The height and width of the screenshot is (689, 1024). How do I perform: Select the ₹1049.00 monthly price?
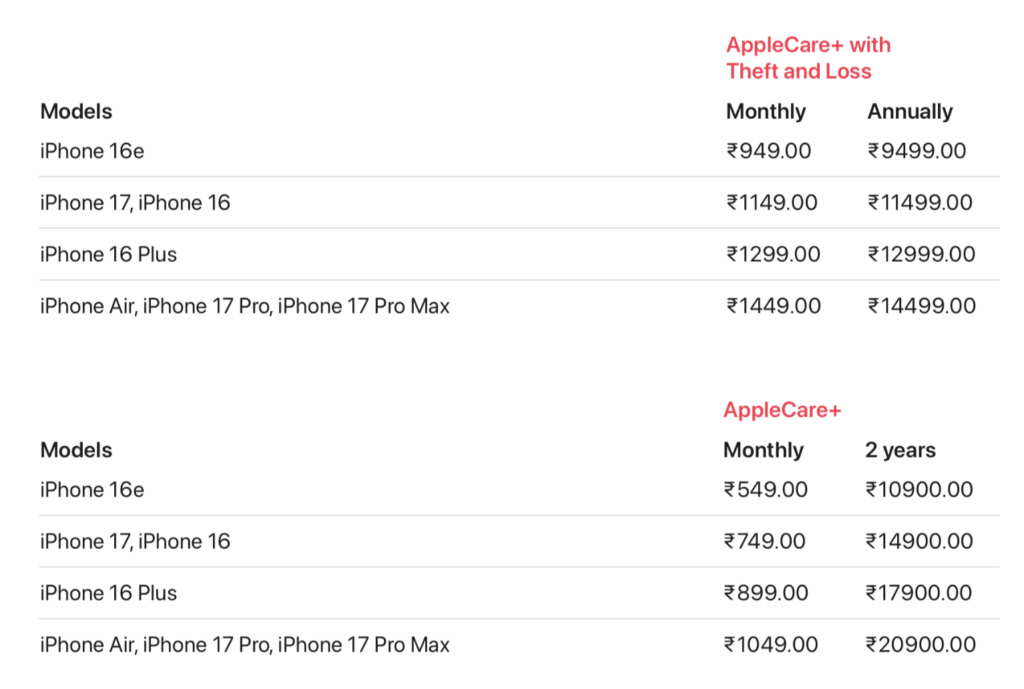pos(770,645)
